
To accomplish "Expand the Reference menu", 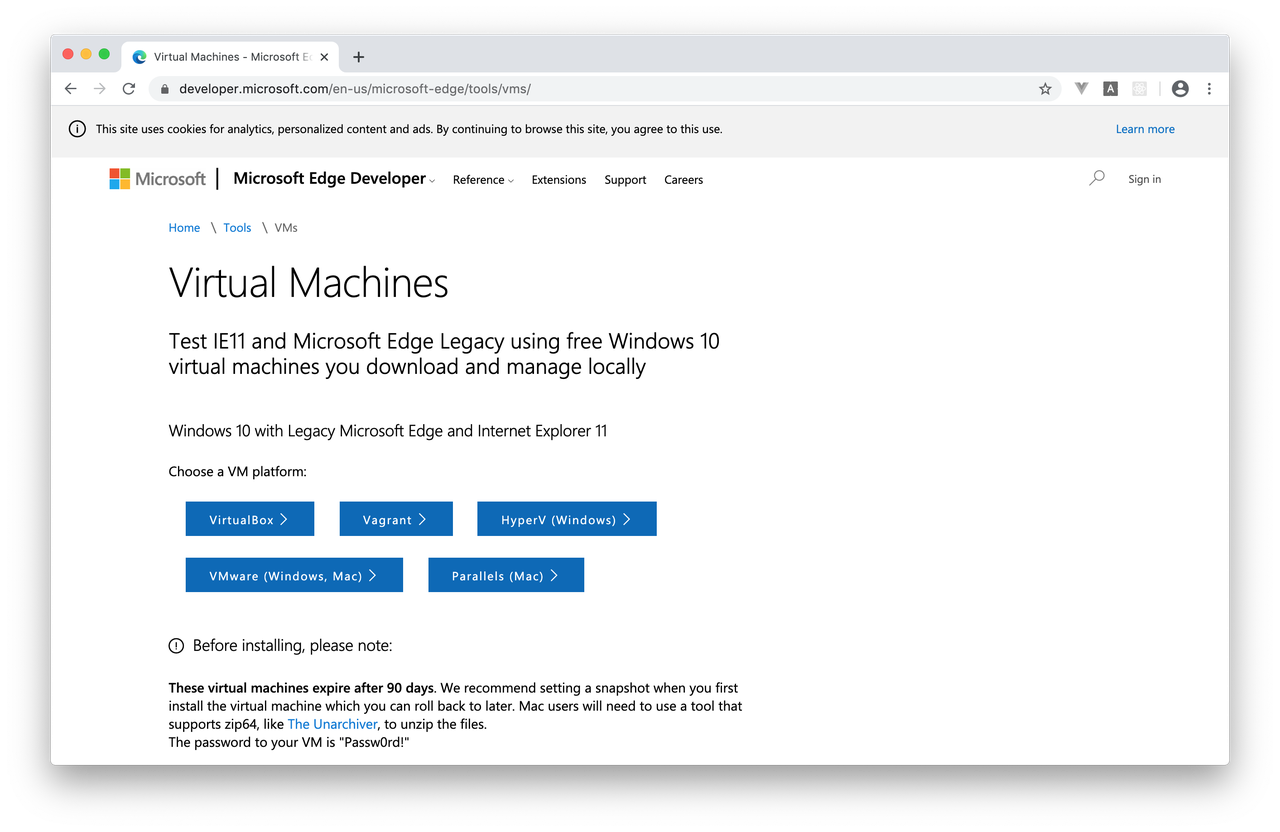I will pos(483,180).
